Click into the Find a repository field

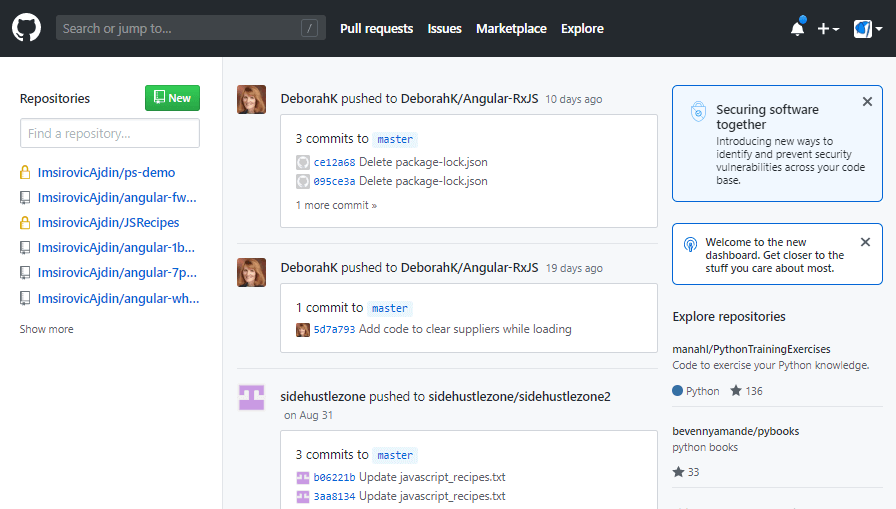coord(110,133)
